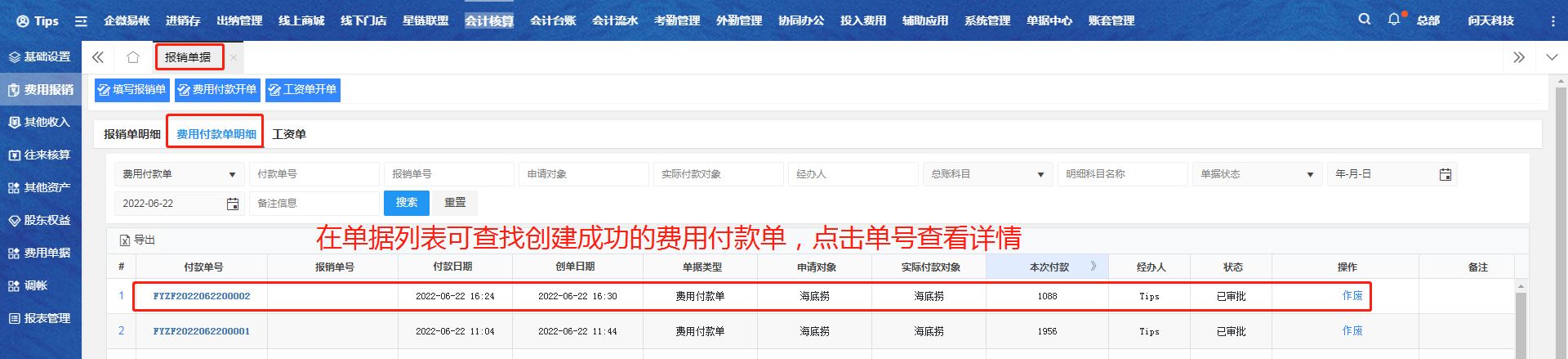The width and height of the screenshot is (1568, 359).
Task: Open payment order FYZF2022062200002
Action: [x=202, y=296]
